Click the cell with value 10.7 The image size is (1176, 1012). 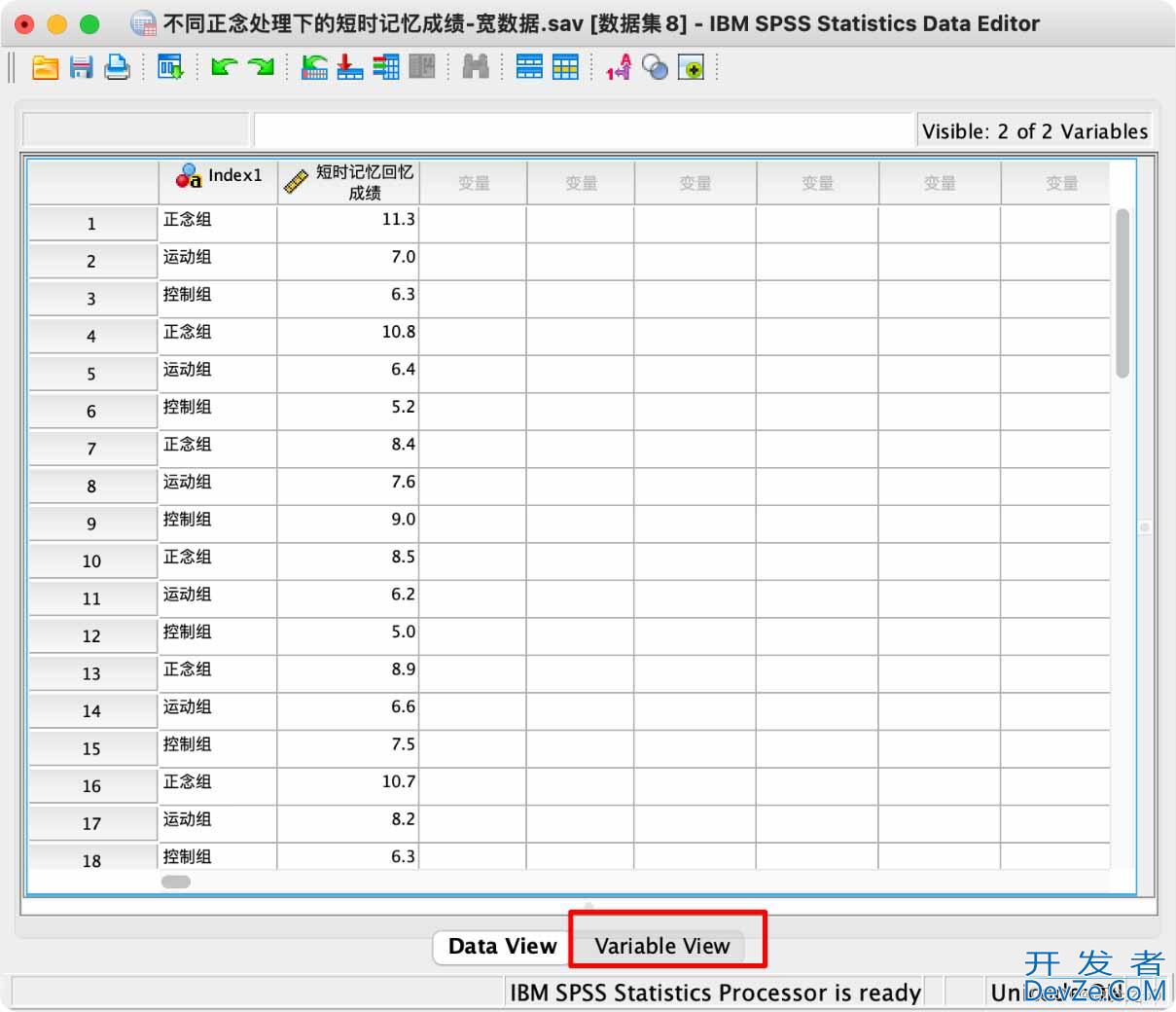pyautogui.click(x=348, y=786)
